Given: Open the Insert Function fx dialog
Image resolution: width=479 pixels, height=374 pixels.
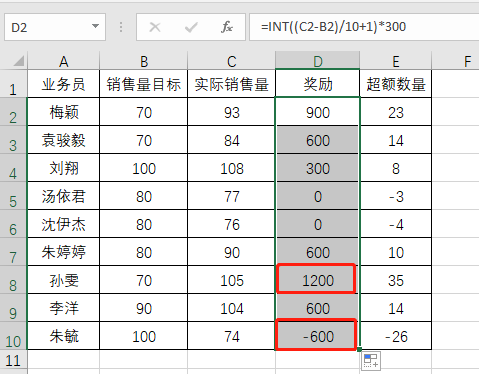Looking at the screenshot, I should click(227, 27).
